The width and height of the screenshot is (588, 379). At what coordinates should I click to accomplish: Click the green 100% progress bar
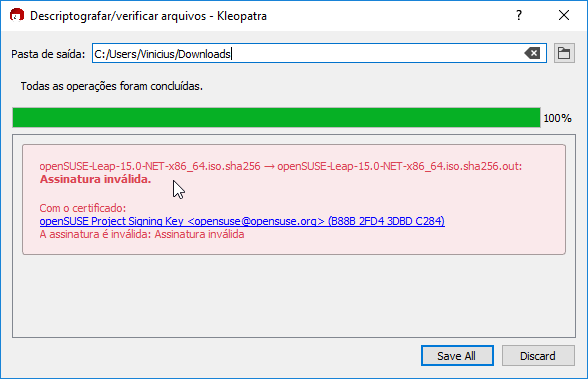[x=276, y=118]
